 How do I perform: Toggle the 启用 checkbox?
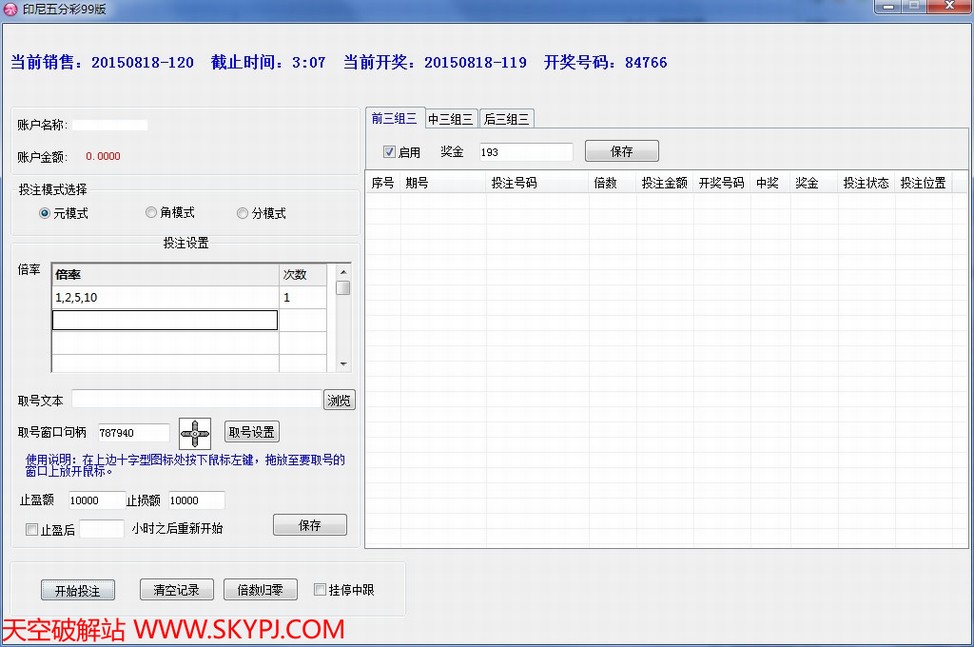390,152
